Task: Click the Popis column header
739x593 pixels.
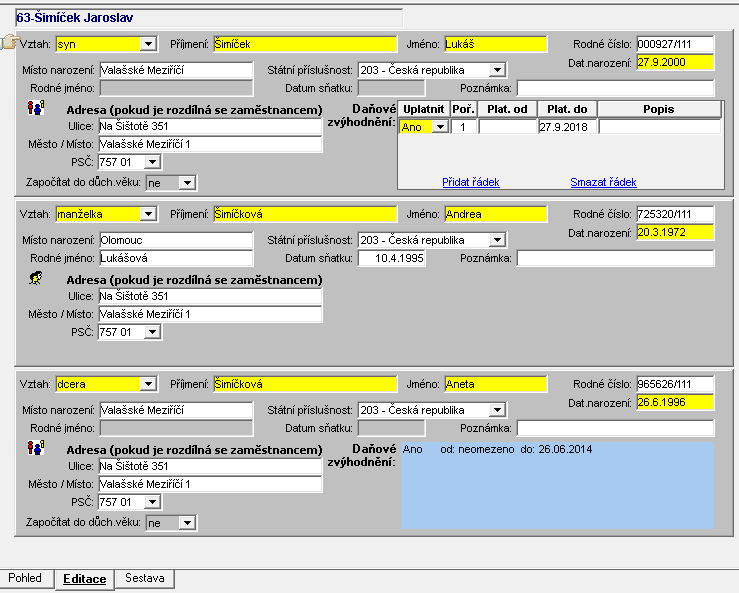Action: point(659,109)
